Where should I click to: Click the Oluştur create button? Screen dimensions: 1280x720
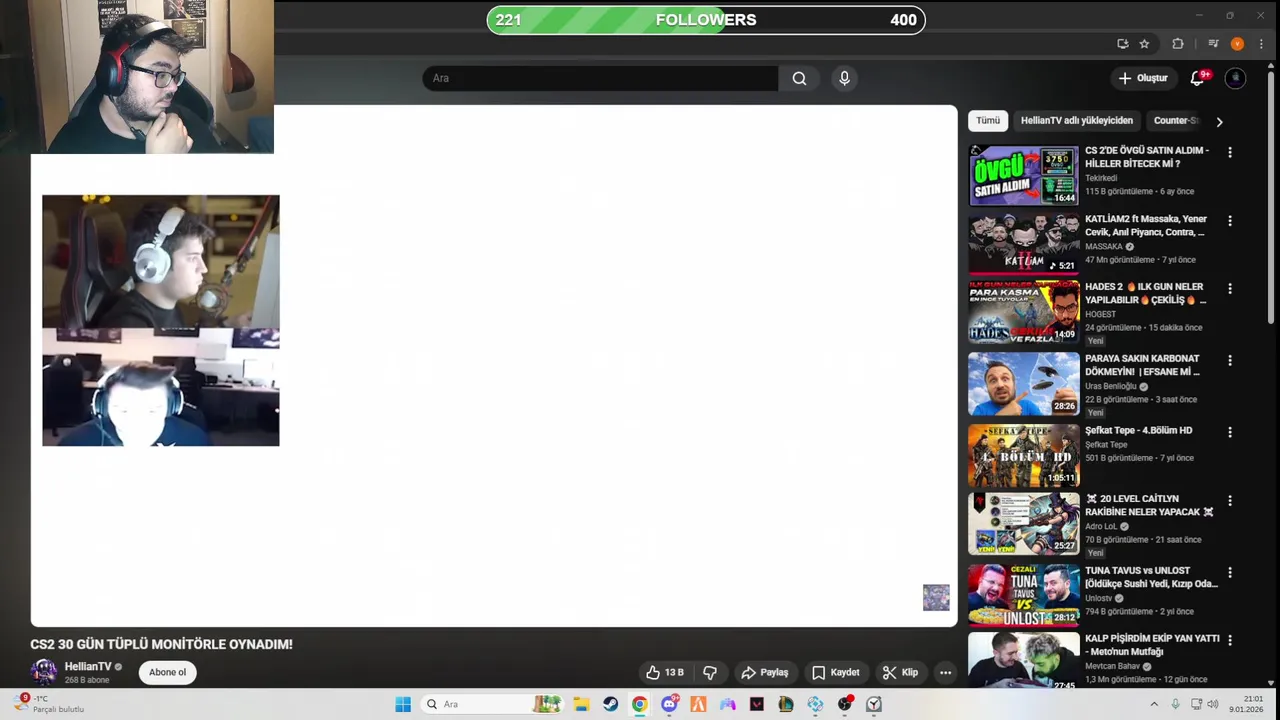tap(1143, 78)
